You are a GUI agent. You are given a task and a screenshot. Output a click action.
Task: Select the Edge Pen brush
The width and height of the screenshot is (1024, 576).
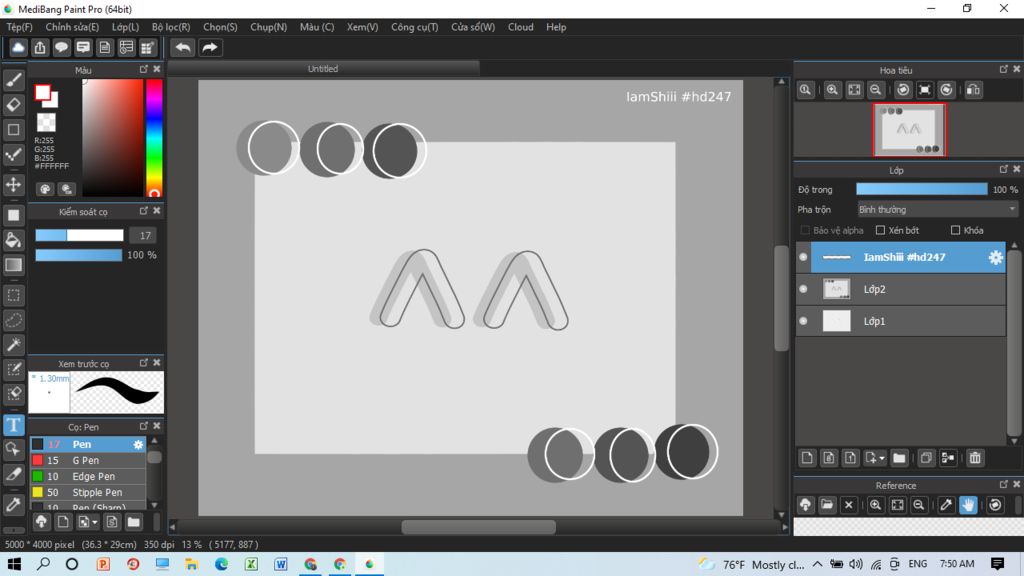click(88, 477)
